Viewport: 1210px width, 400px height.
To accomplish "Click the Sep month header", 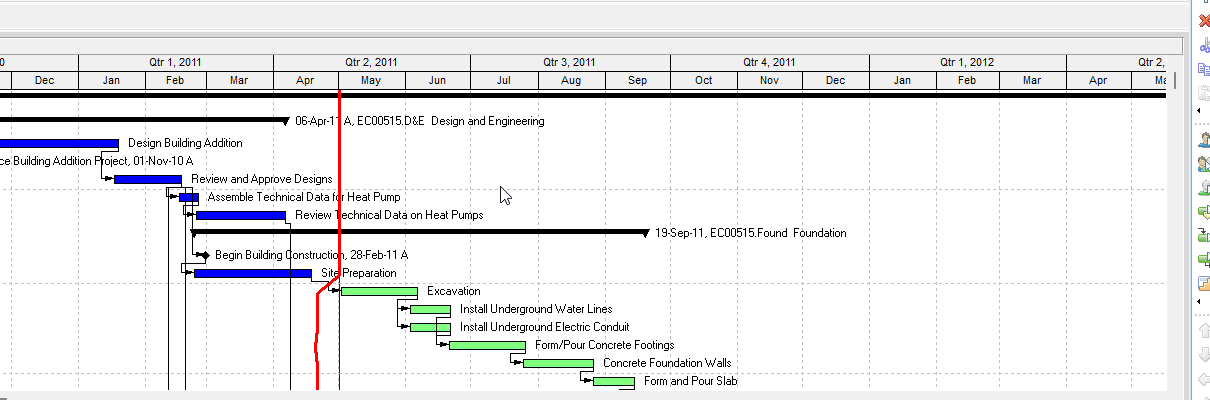I will (x=637, y=80).
